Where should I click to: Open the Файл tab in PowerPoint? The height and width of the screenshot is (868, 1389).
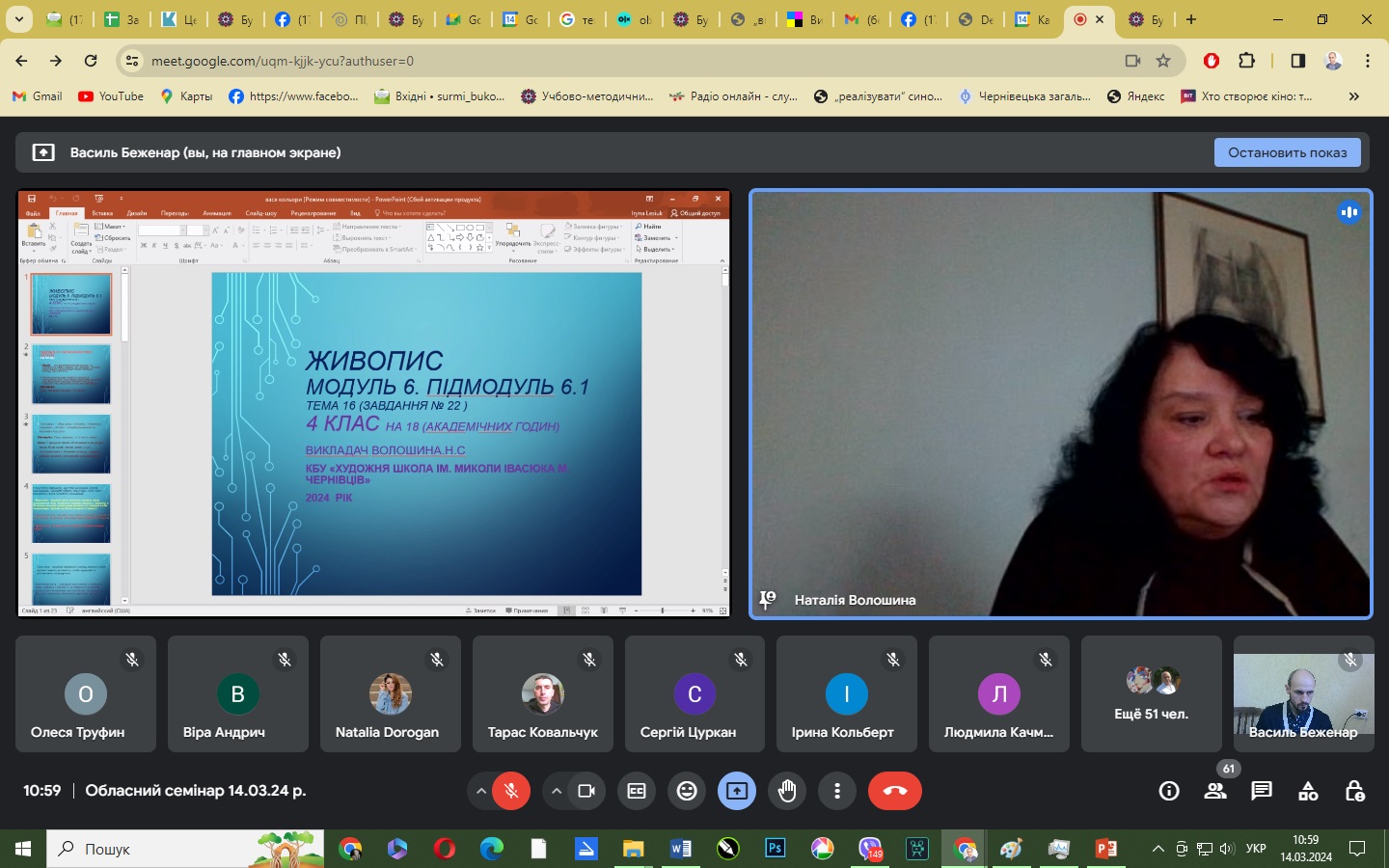[33, 213]
